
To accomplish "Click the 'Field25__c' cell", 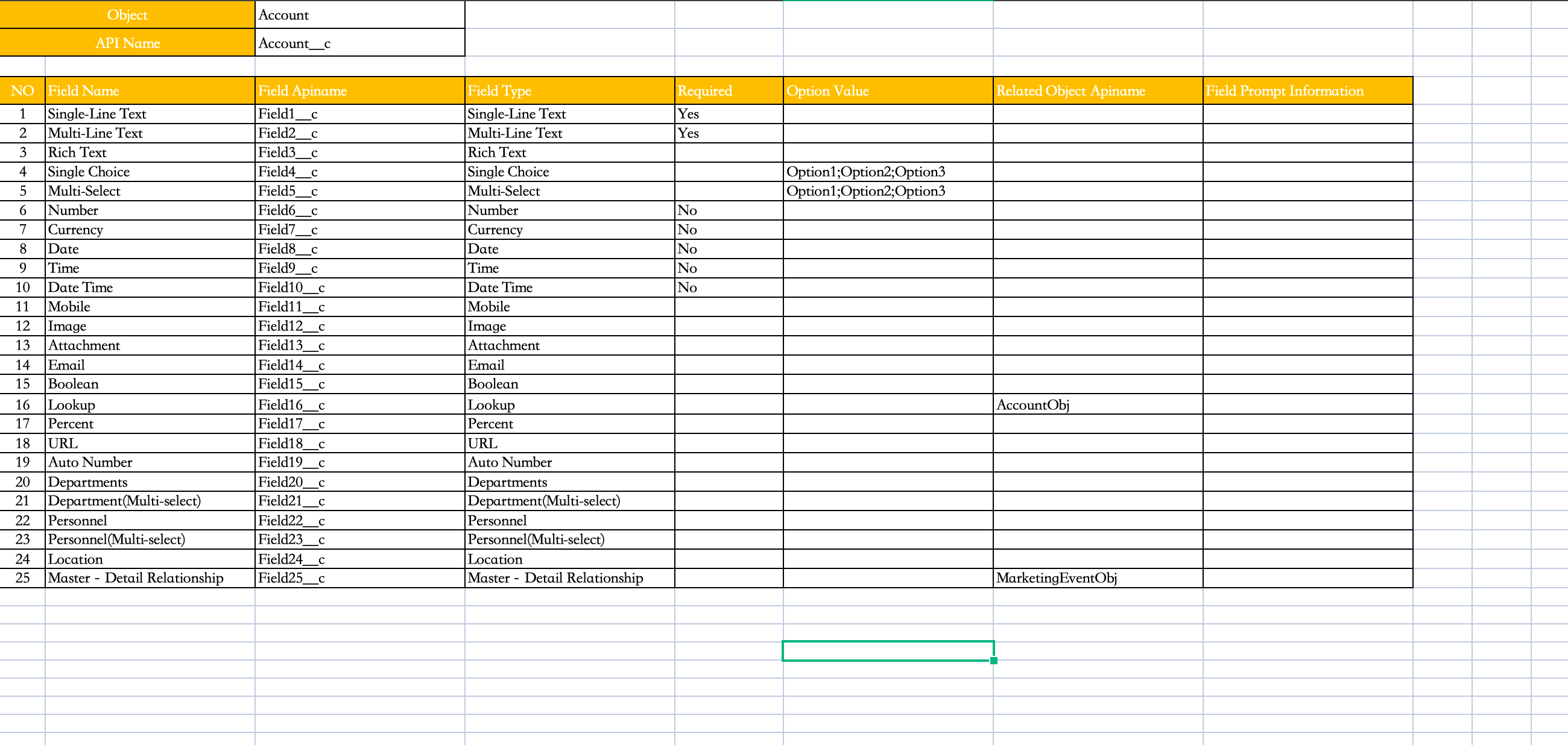I will pyautogui.click(x=360, y=579).
